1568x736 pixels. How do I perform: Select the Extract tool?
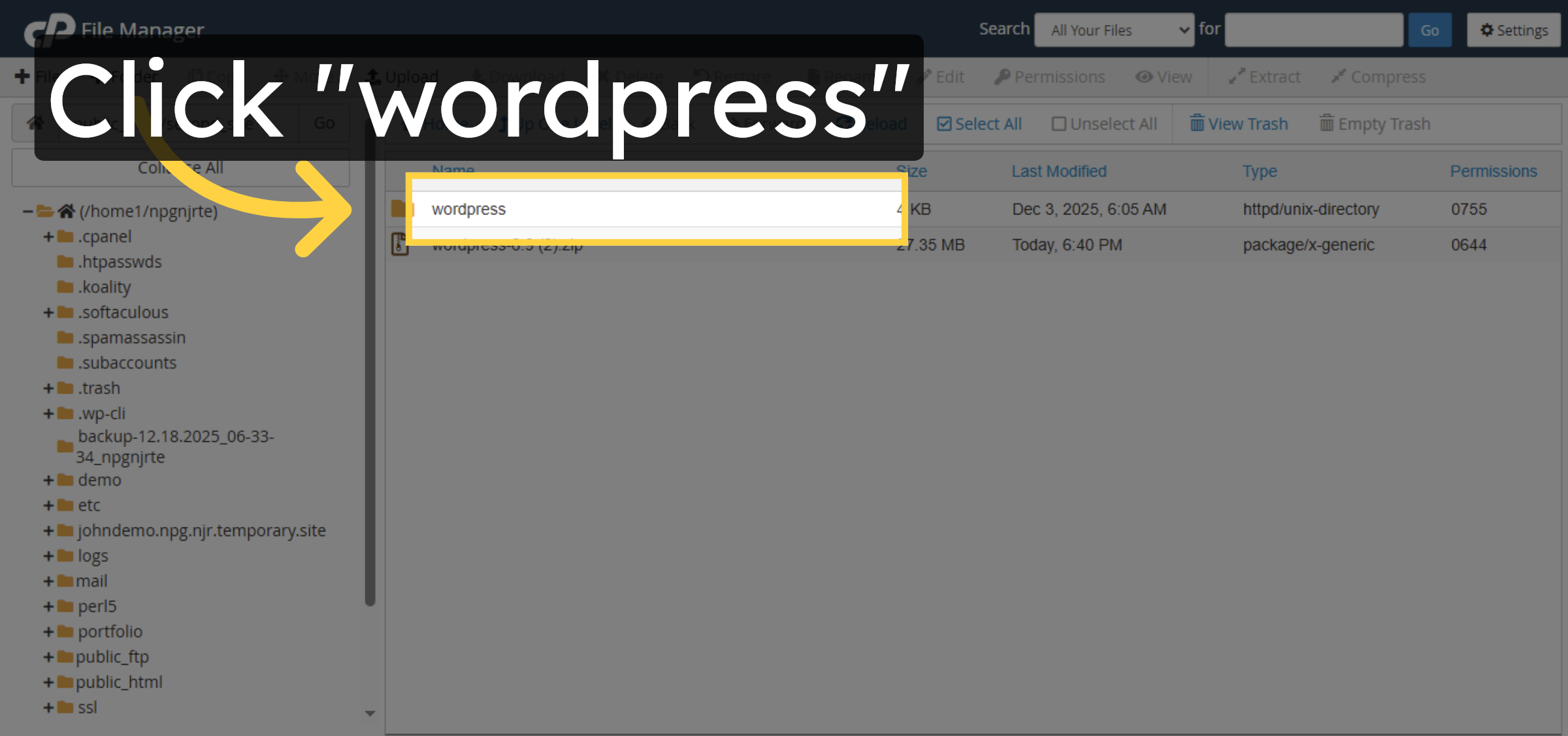pyautogui.click(x=1264, y=76)
